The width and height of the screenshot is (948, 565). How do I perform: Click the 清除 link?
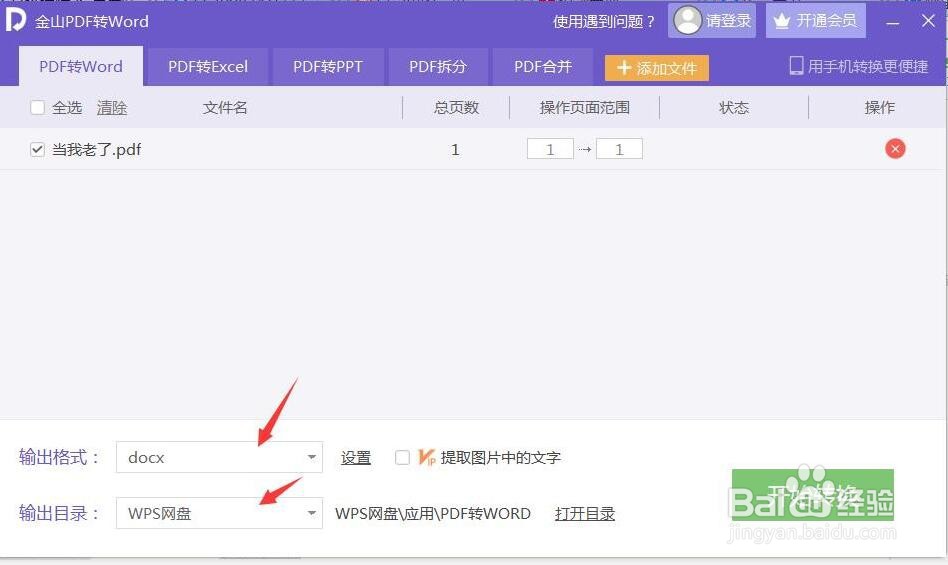[112, 108]
